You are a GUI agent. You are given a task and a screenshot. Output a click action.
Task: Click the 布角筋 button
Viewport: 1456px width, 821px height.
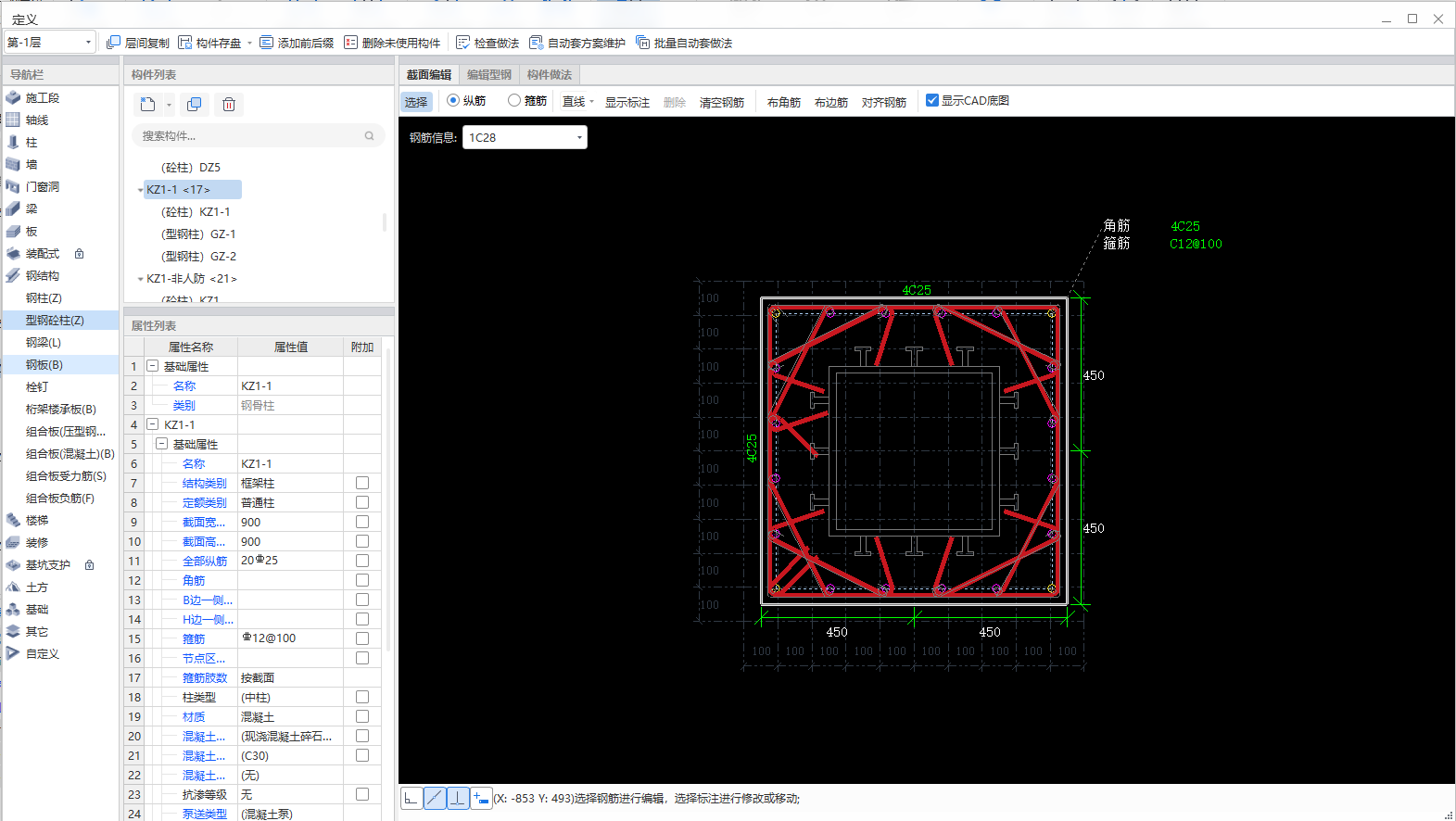(x=784, y=101)
